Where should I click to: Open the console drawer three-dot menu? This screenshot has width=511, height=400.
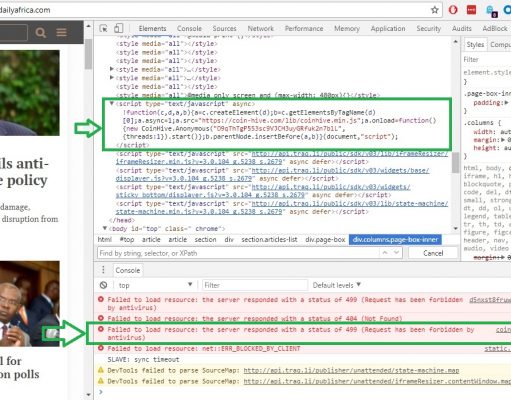pyautogui.click(x=103, y=270)
